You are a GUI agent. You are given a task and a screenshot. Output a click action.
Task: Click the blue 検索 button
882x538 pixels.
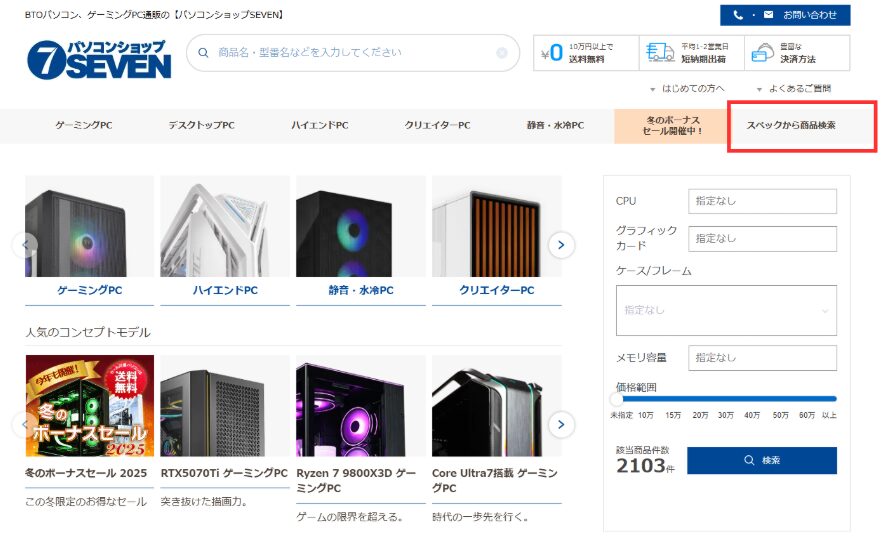coord(761,461)
